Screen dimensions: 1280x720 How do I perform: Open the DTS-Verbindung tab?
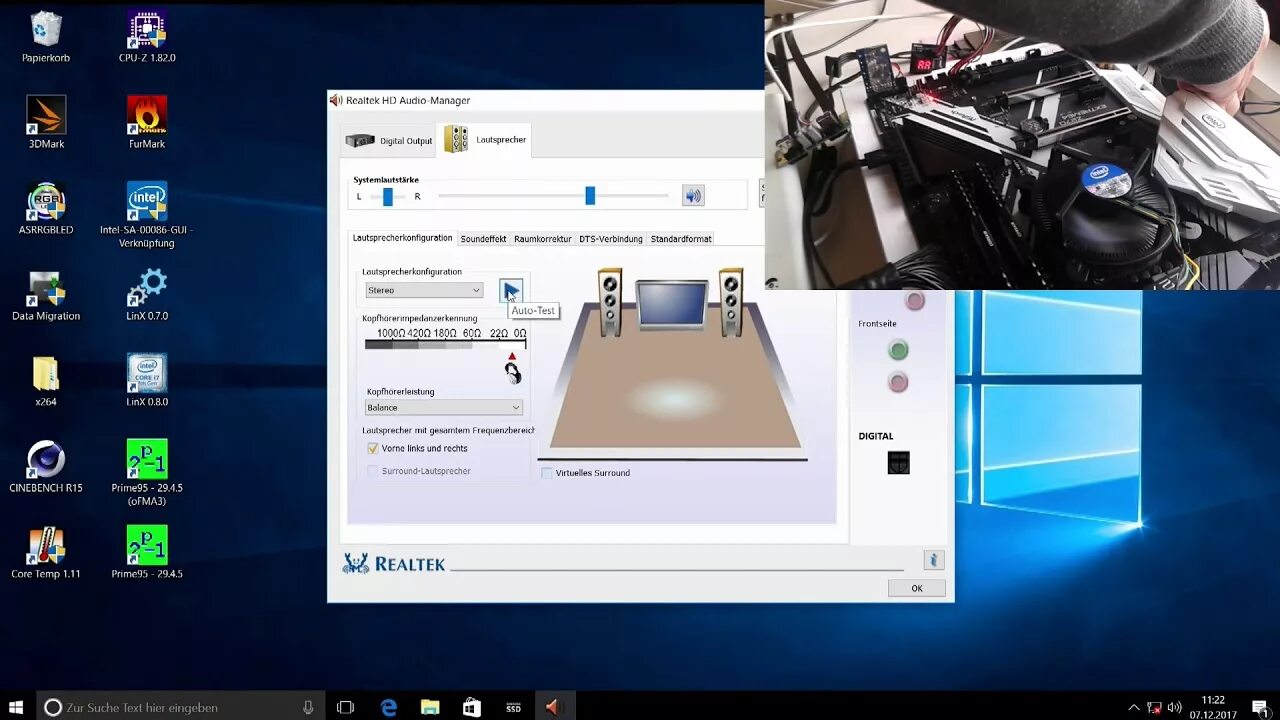pos(611,239)
